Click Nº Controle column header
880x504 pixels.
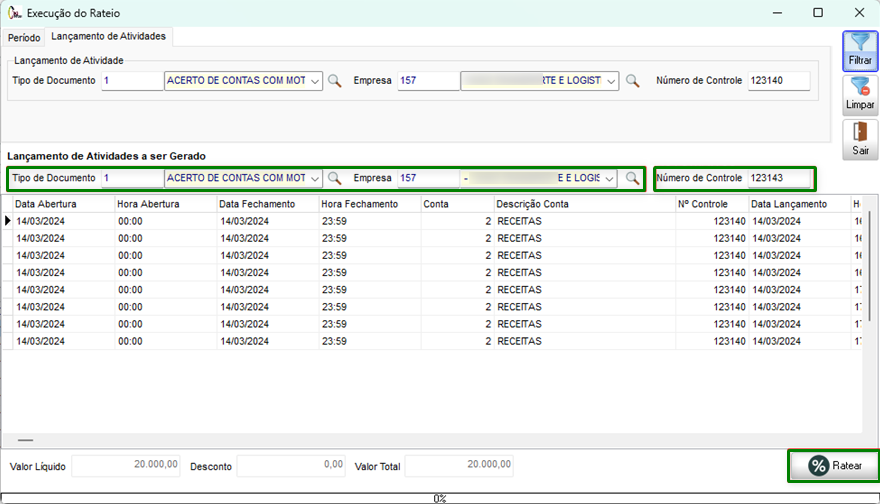[712, 204]
